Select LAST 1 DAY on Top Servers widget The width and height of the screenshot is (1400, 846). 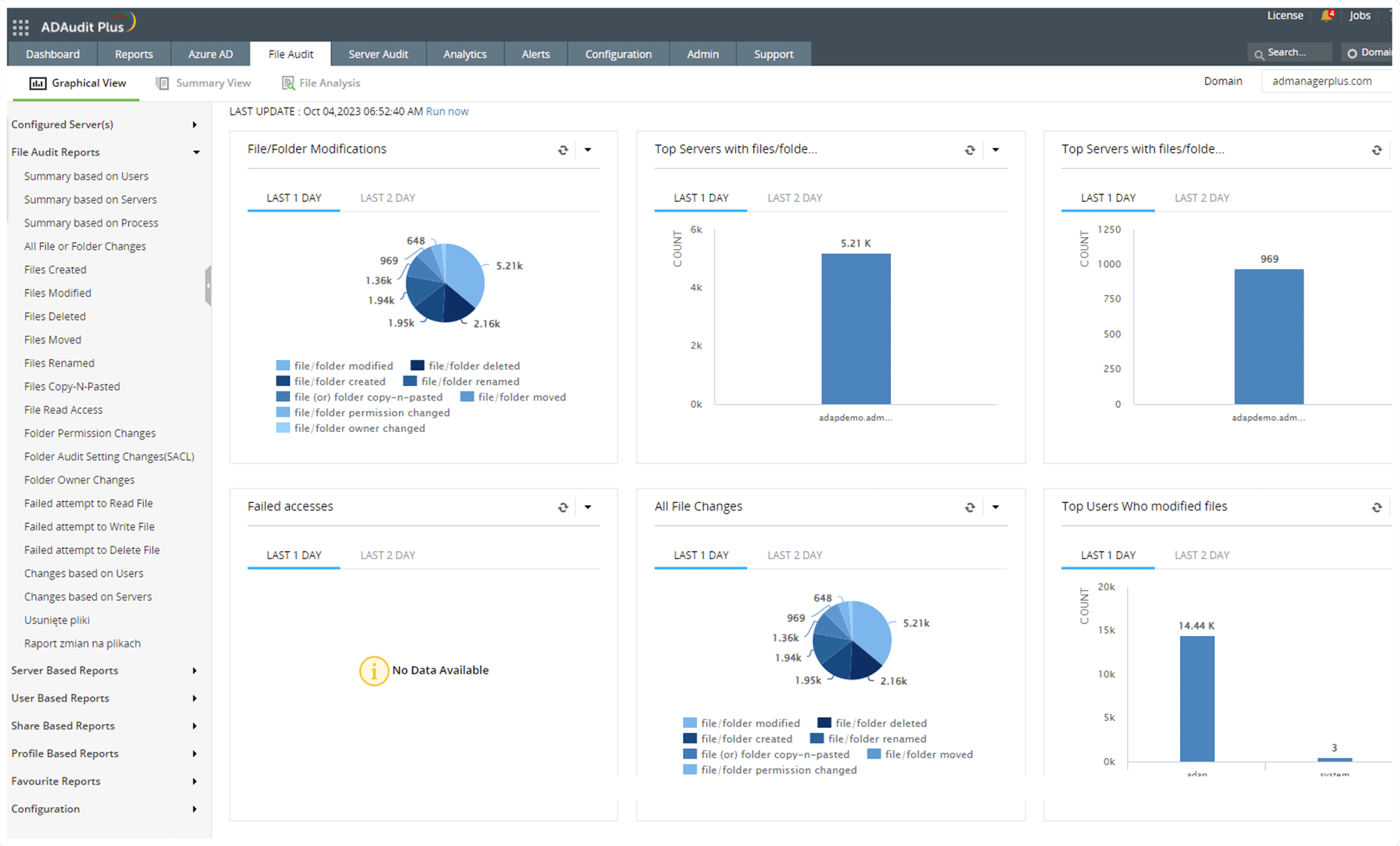pyautogui.click(x=700, y=197)
